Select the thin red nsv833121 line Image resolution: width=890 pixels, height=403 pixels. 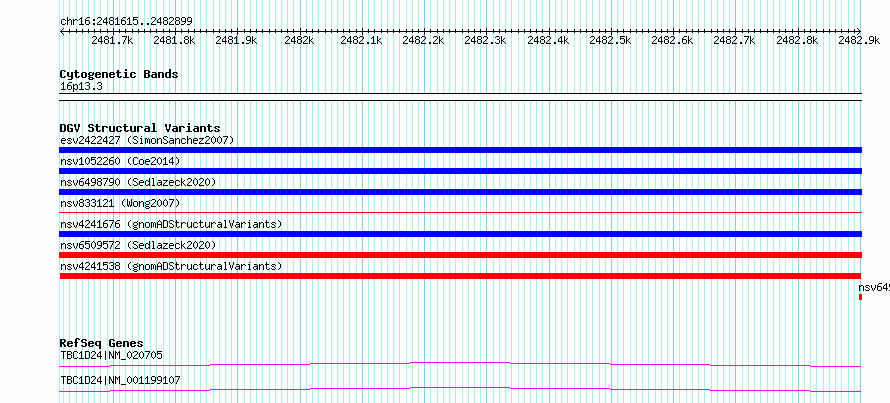pyautogui.click(x=461, y=212)
